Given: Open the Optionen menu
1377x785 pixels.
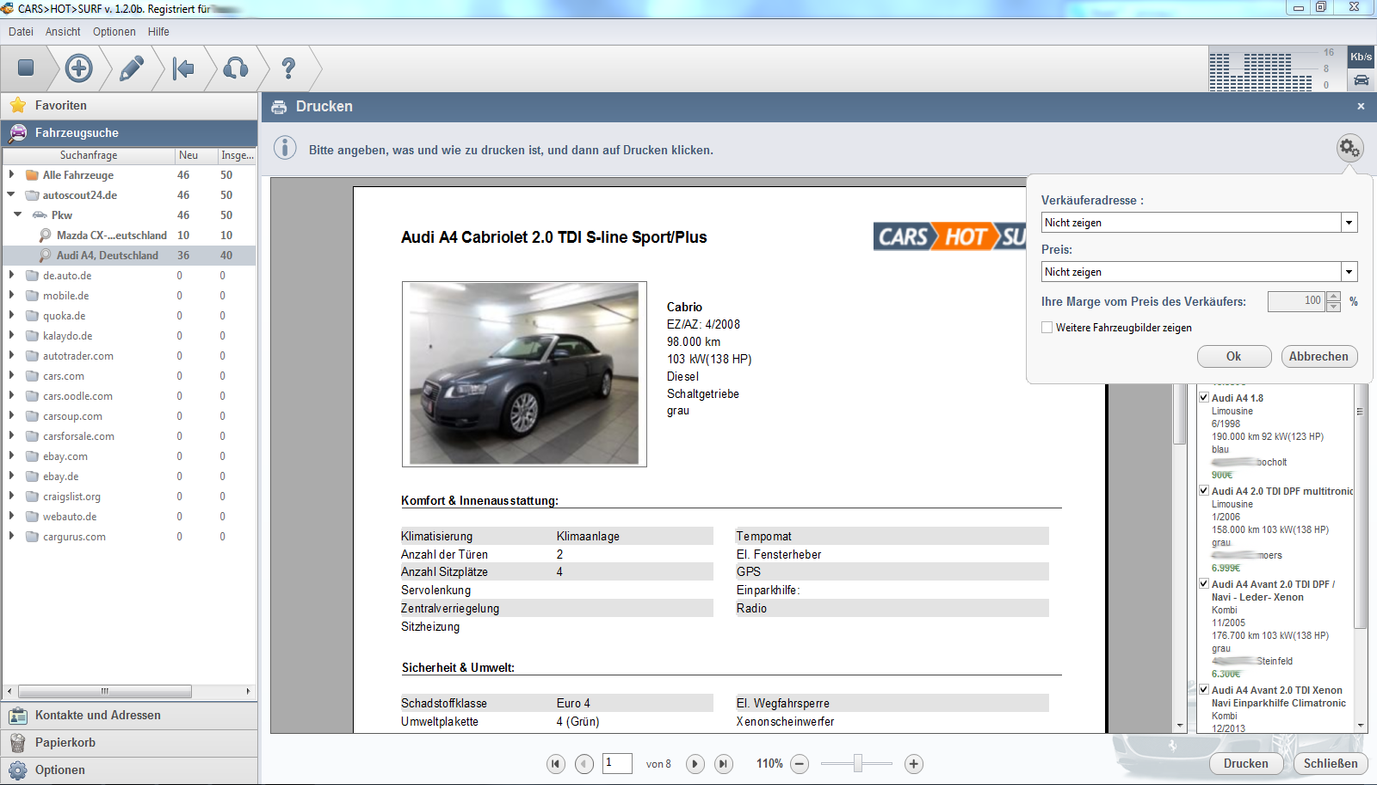Looking at the screenshot, I should tap(114, 32).
